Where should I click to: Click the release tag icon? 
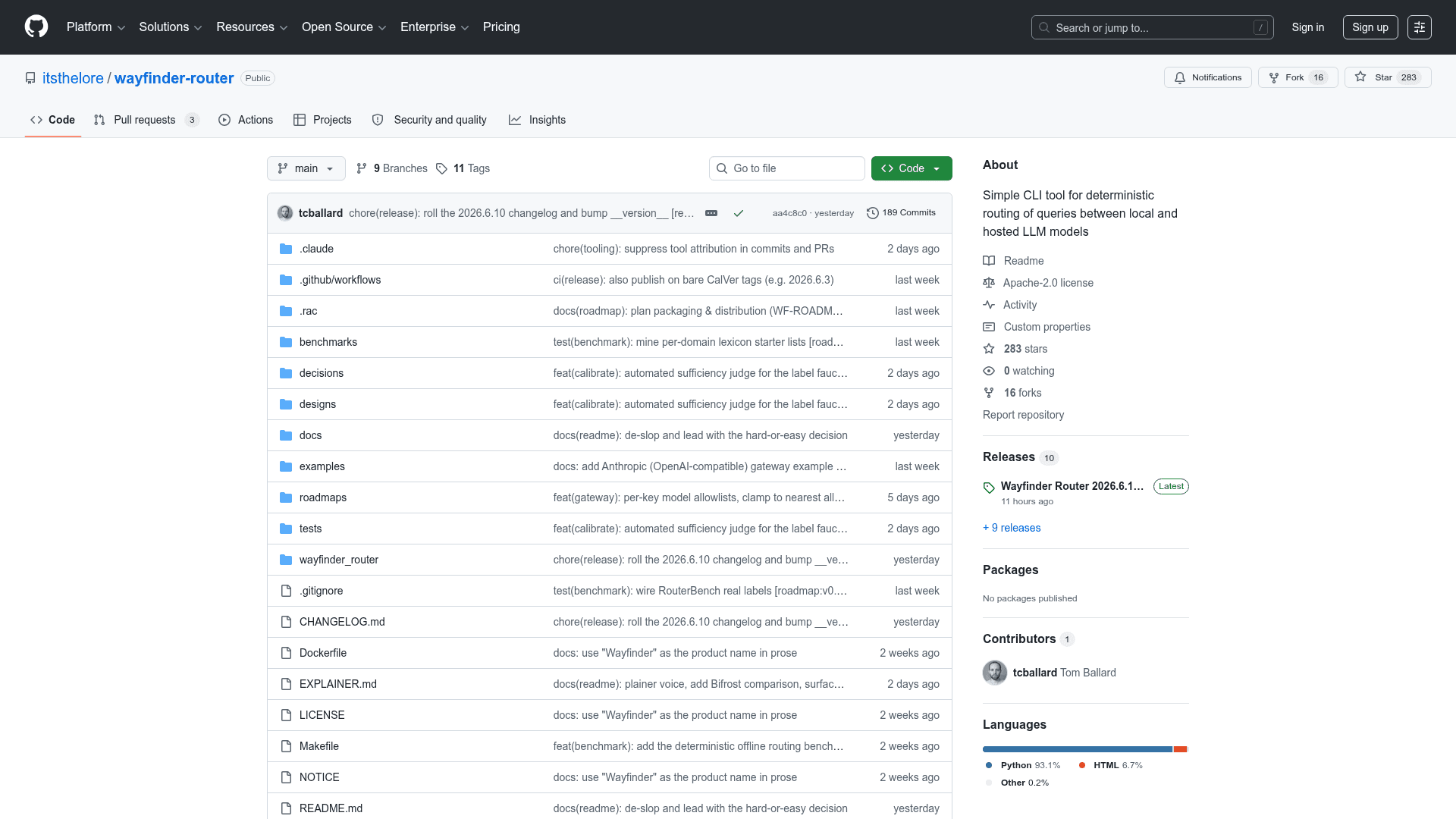click(989, 488)
